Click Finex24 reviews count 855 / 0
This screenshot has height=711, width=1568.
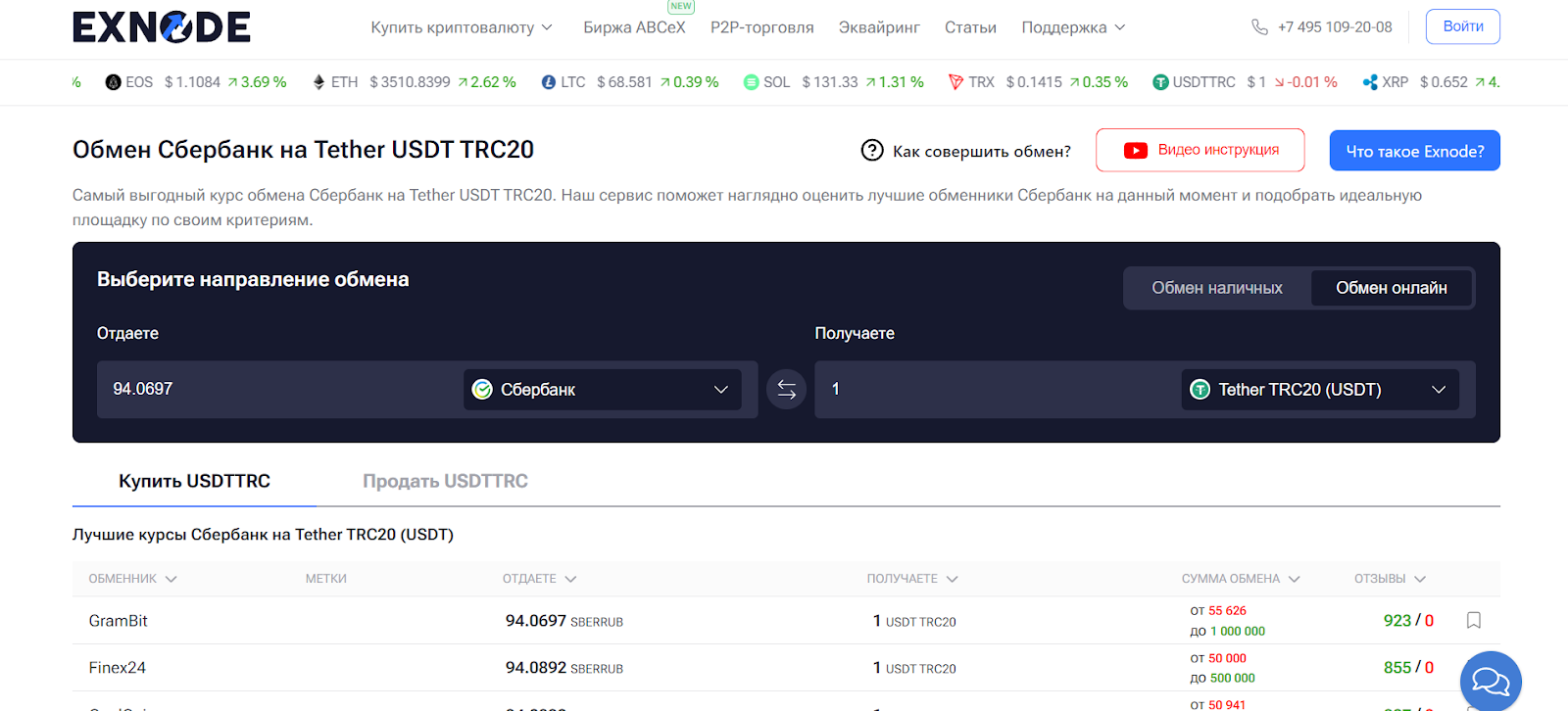pyautogui.click(x=1408, y=667)
